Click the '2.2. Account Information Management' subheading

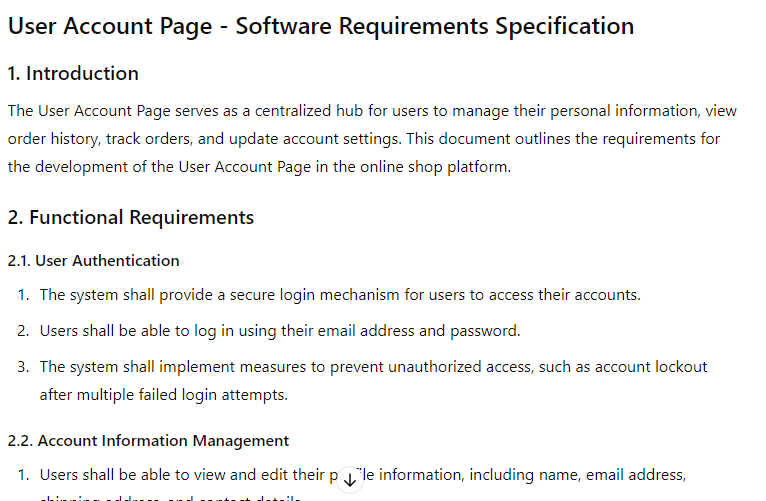tap(149, 440)
